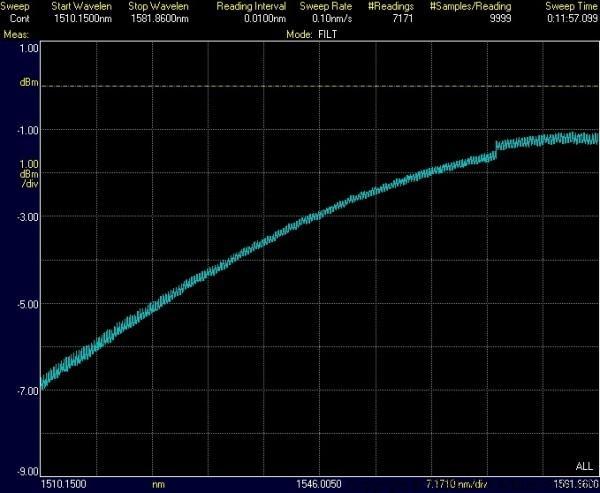600x493 pixels.
Task: Click the 1.00 dBm/div scale label
Action: click(x=29, y=173)
